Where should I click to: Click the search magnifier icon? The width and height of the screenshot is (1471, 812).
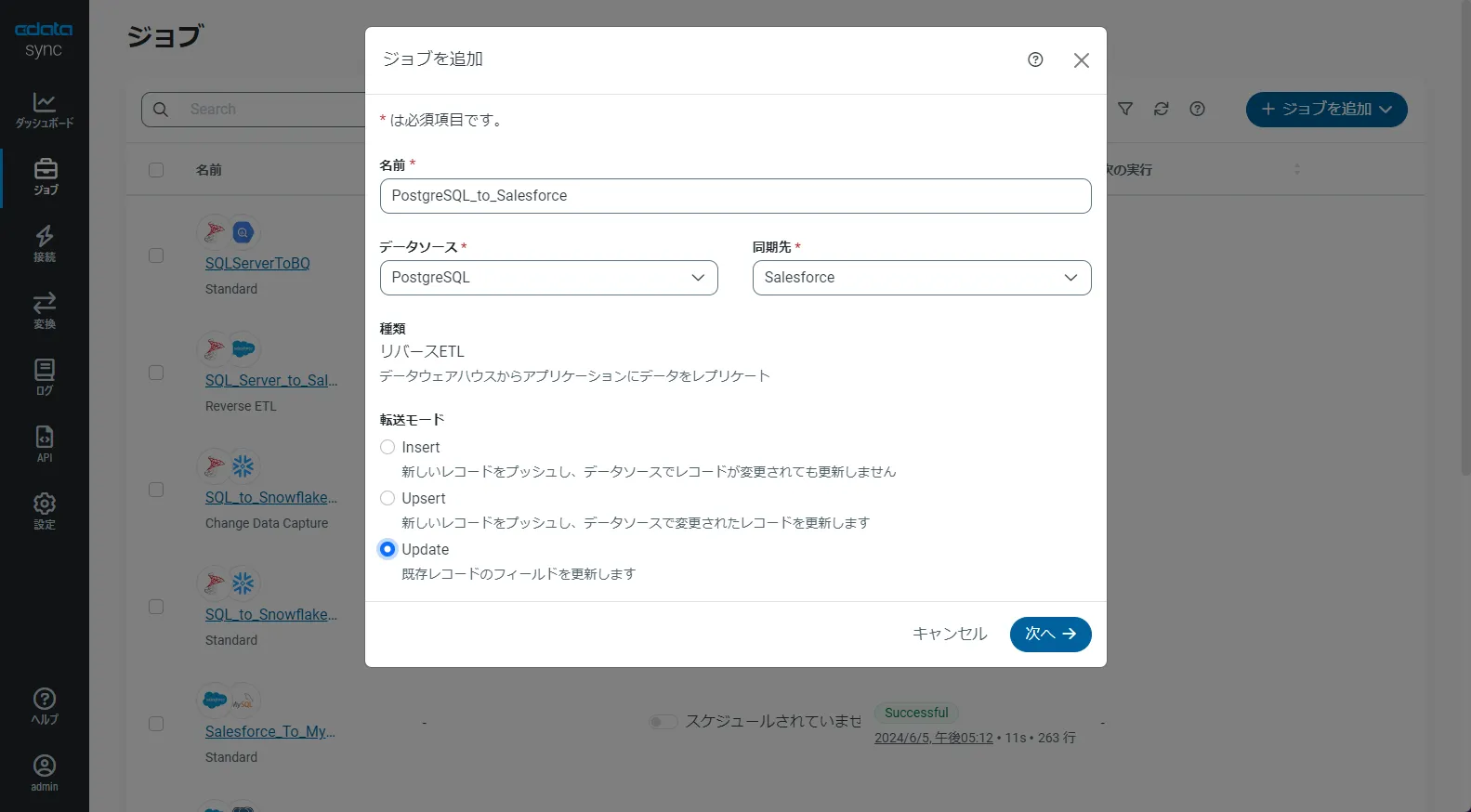(161, 110)
